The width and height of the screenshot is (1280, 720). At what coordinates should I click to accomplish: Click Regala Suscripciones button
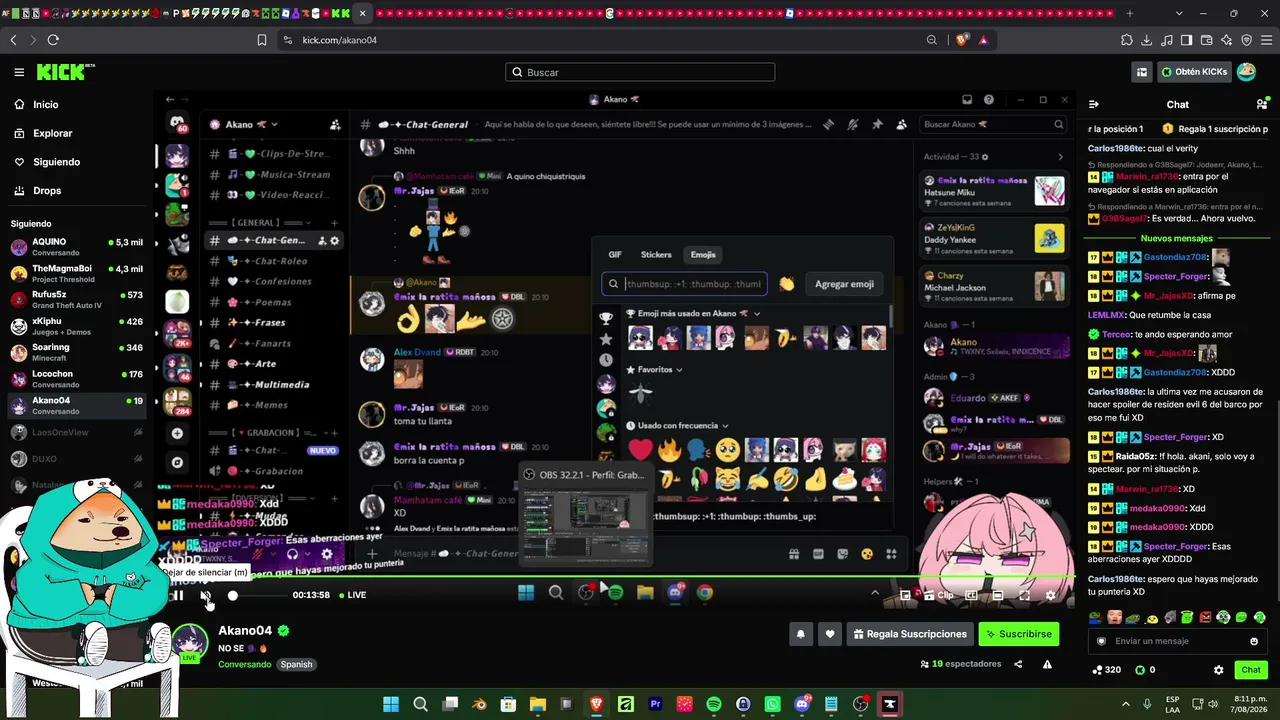point(910,634)
